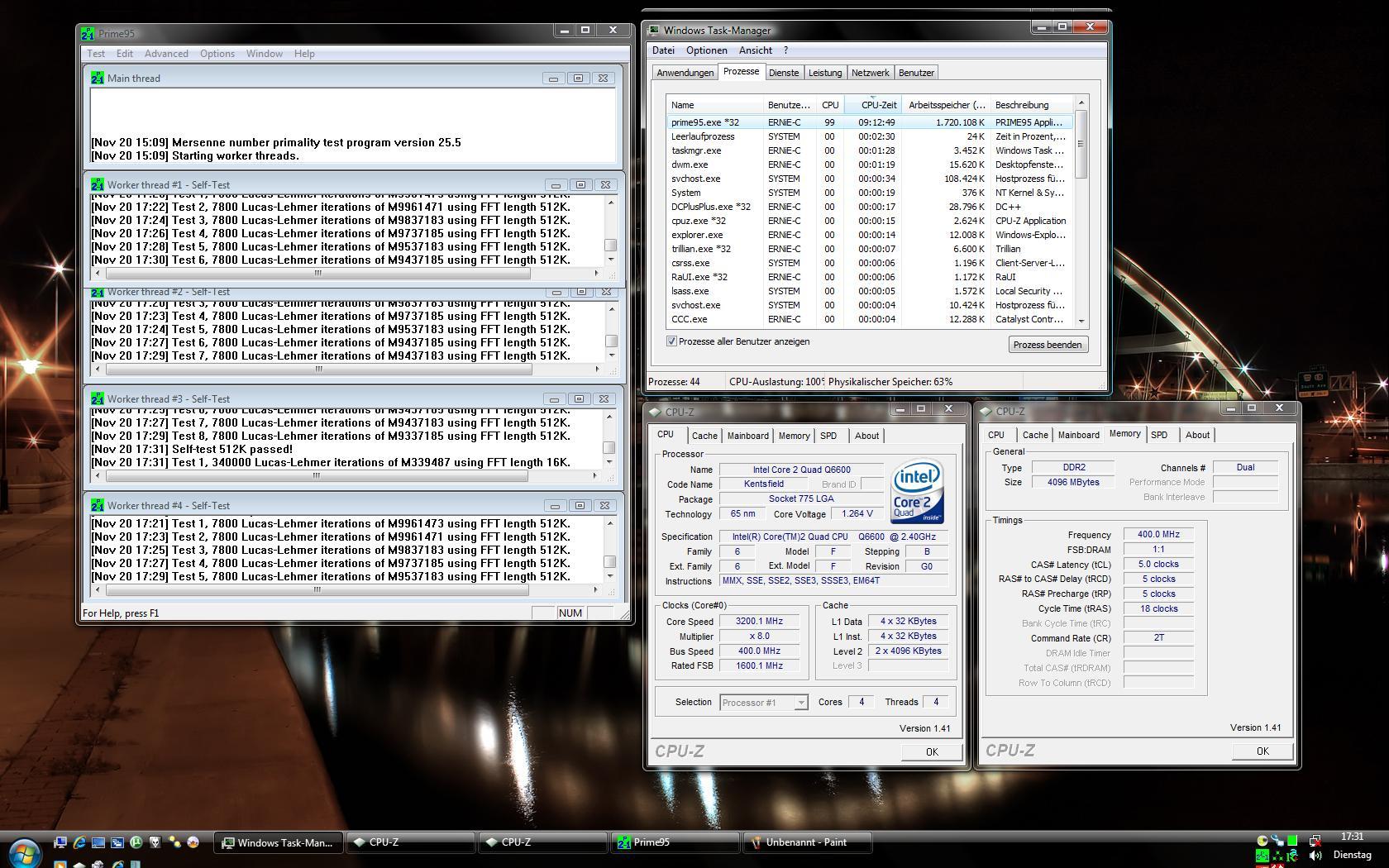Open SPD tab in CPU-Z Memory window
This screenshot has height=868, width=1389.
coord(1159,435)
